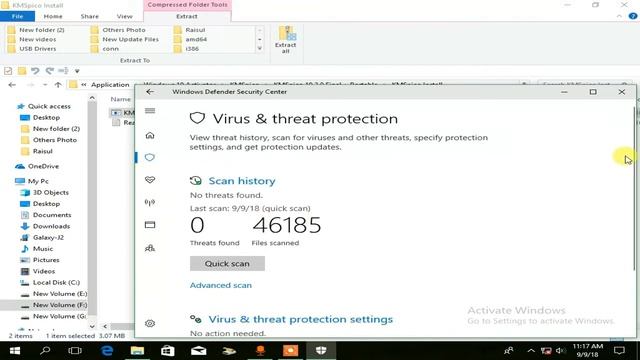Click Explorer help question mark icon

click(633, 16)
